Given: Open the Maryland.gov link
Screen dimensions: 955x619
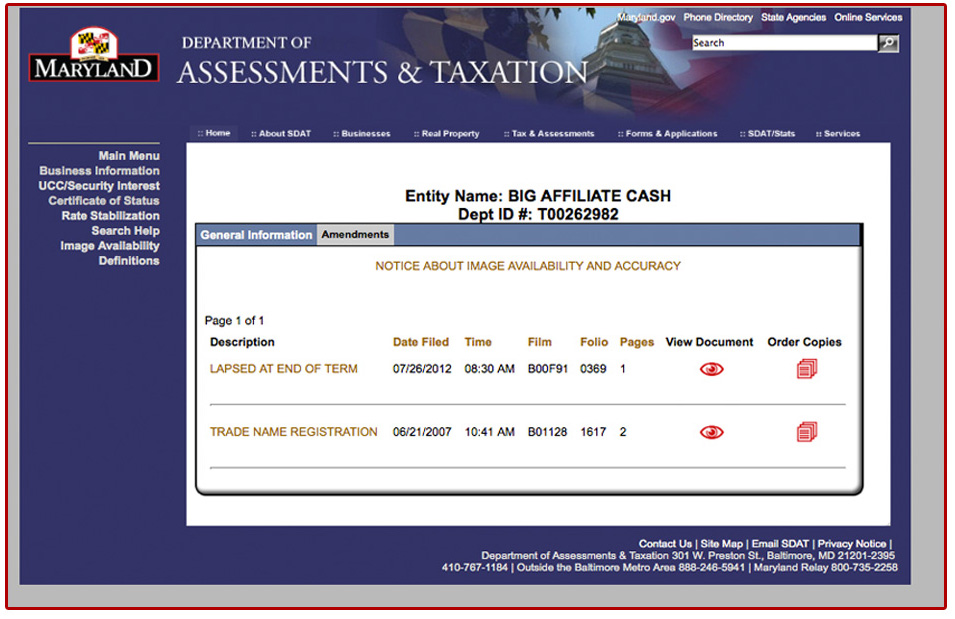Looking at the screenshot, I should coord(646,18).
